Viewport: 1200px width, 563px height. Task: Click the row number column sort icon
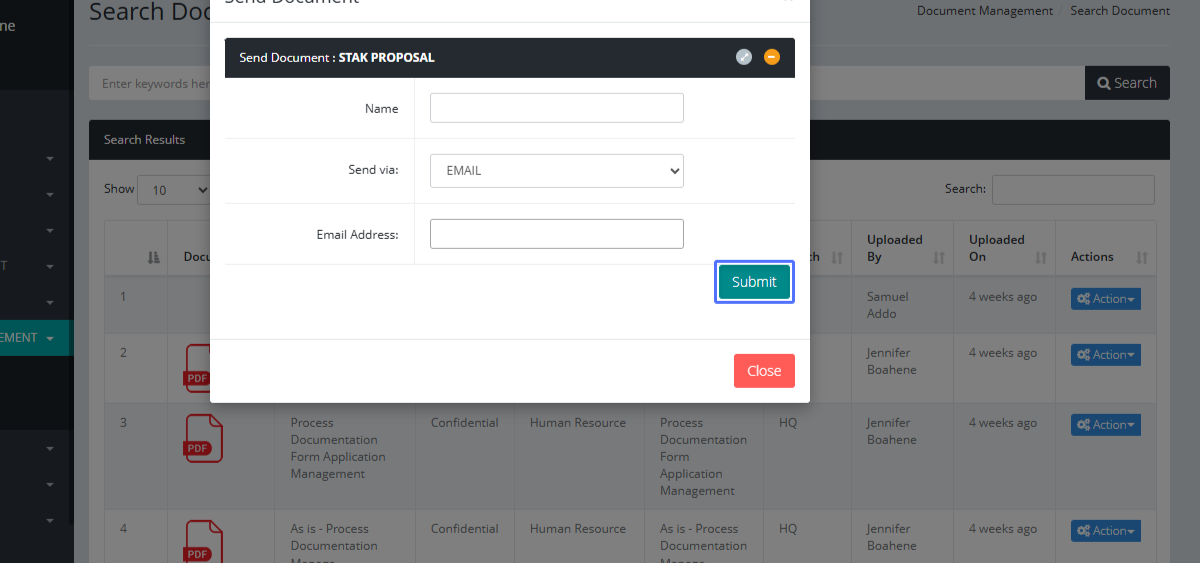click(154, 257)
